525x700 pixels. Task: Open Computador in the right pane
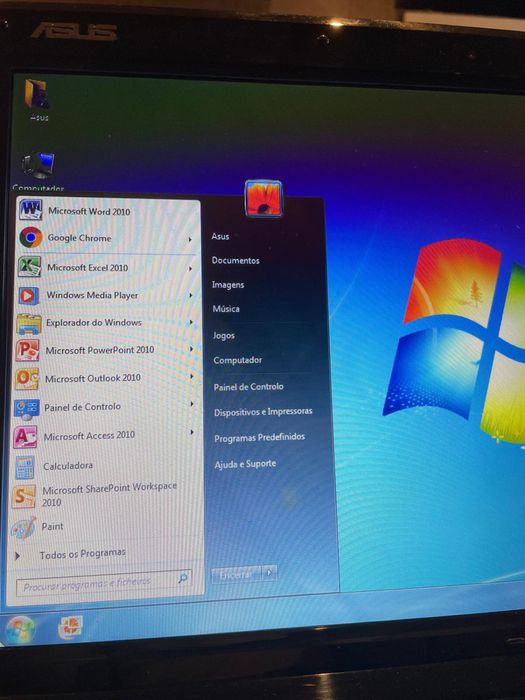[238, 360]
